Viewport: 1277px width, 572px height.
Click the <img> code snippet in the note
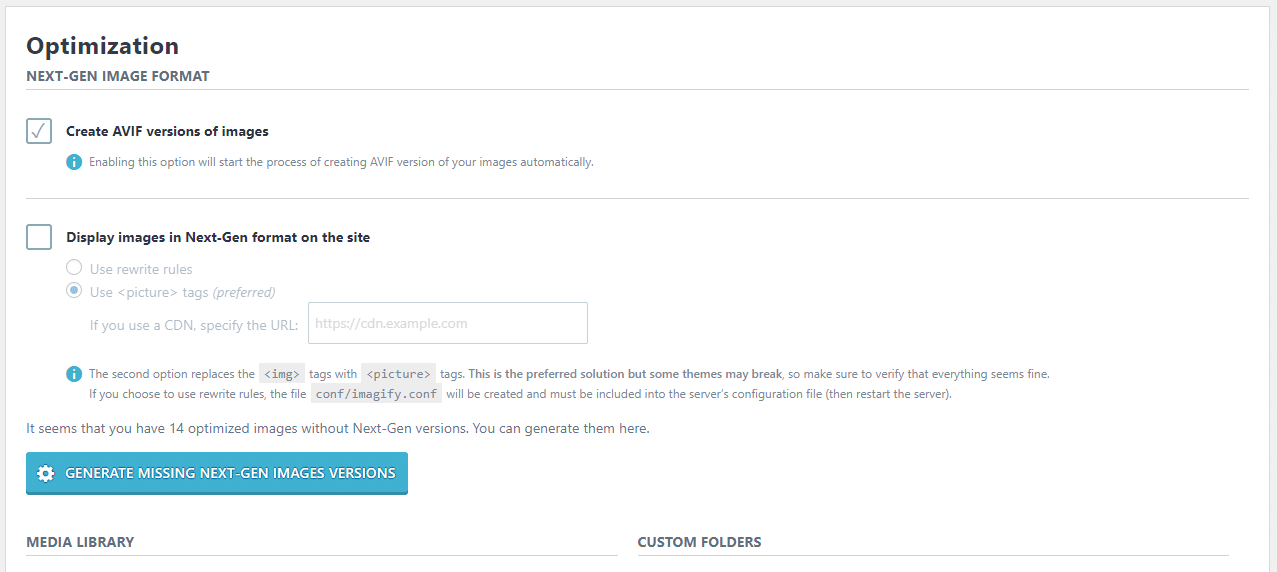pos(281,374)
